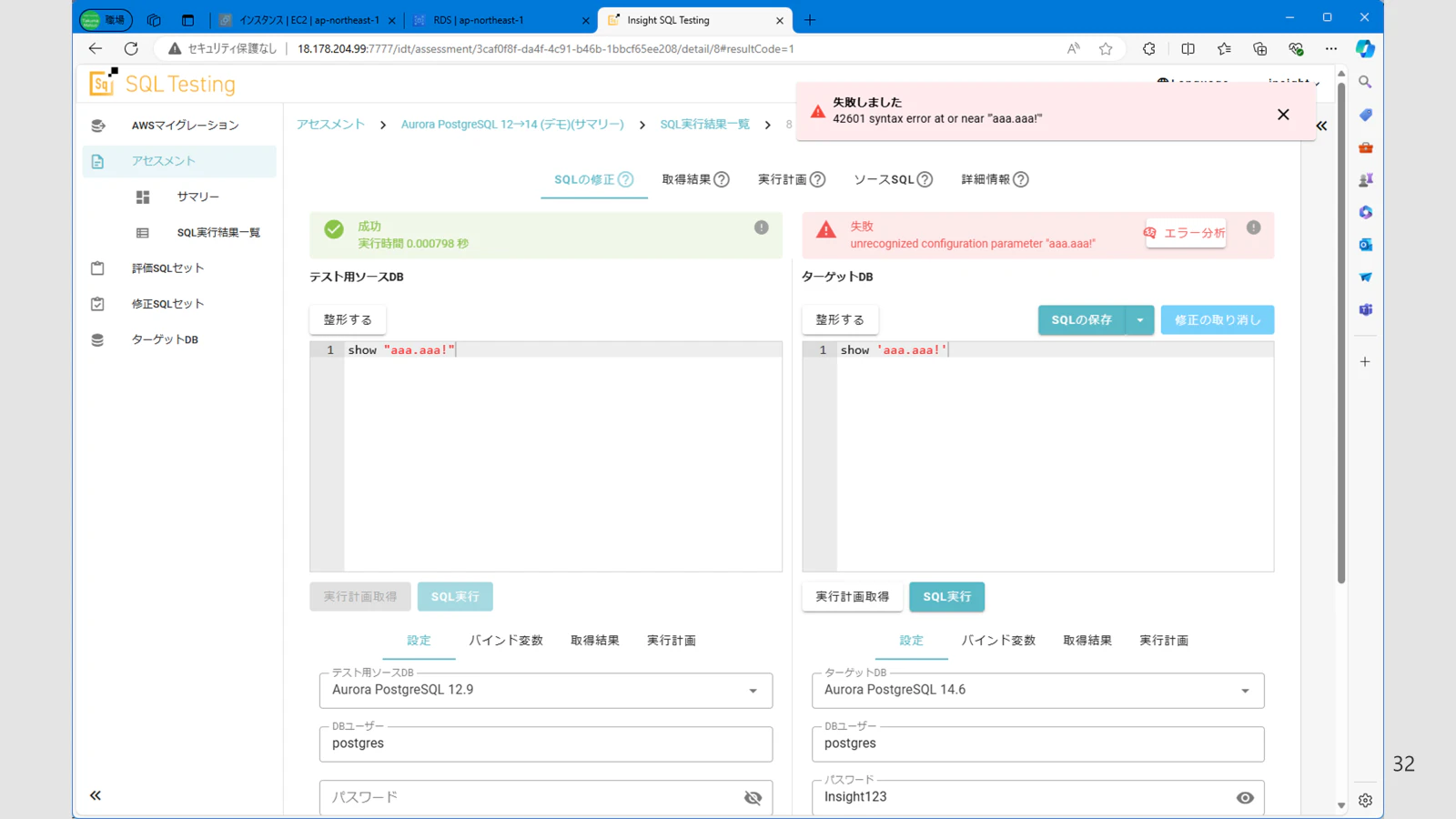Open ターゲットDB database icon
Viewport: 1456px width, 819px height.
click(97, 339)
